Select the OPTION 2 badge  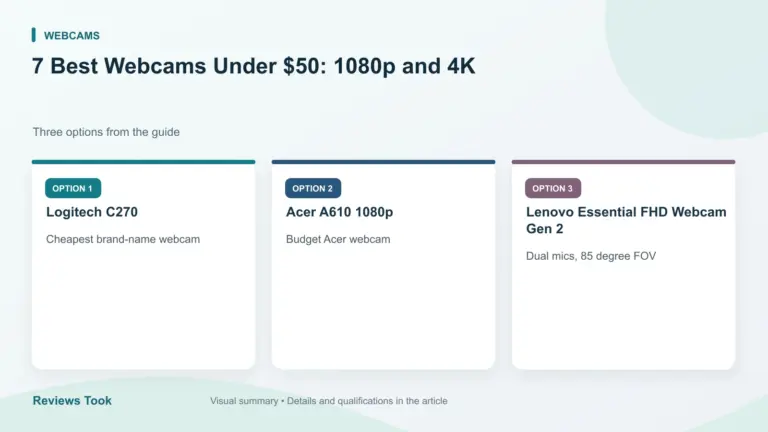(313, 188)
